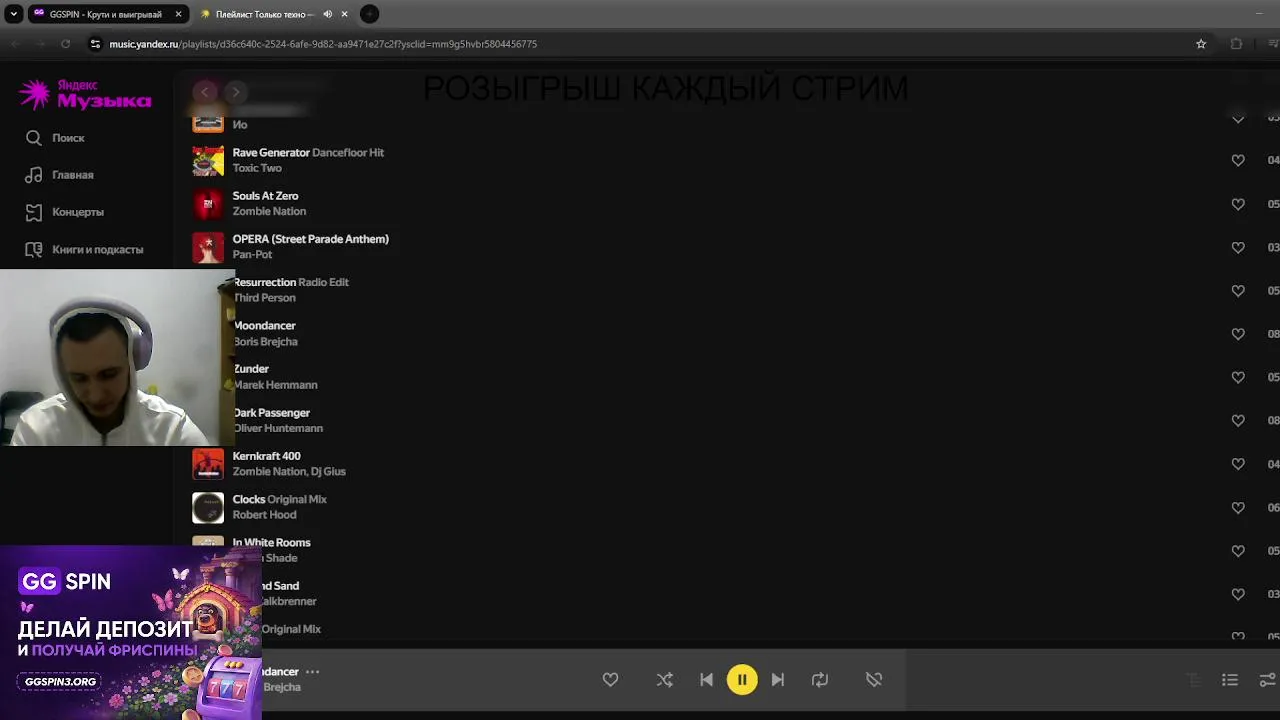Skip to next track
The height and width of the screenshot is (720, 1280).
coord(778,679)
